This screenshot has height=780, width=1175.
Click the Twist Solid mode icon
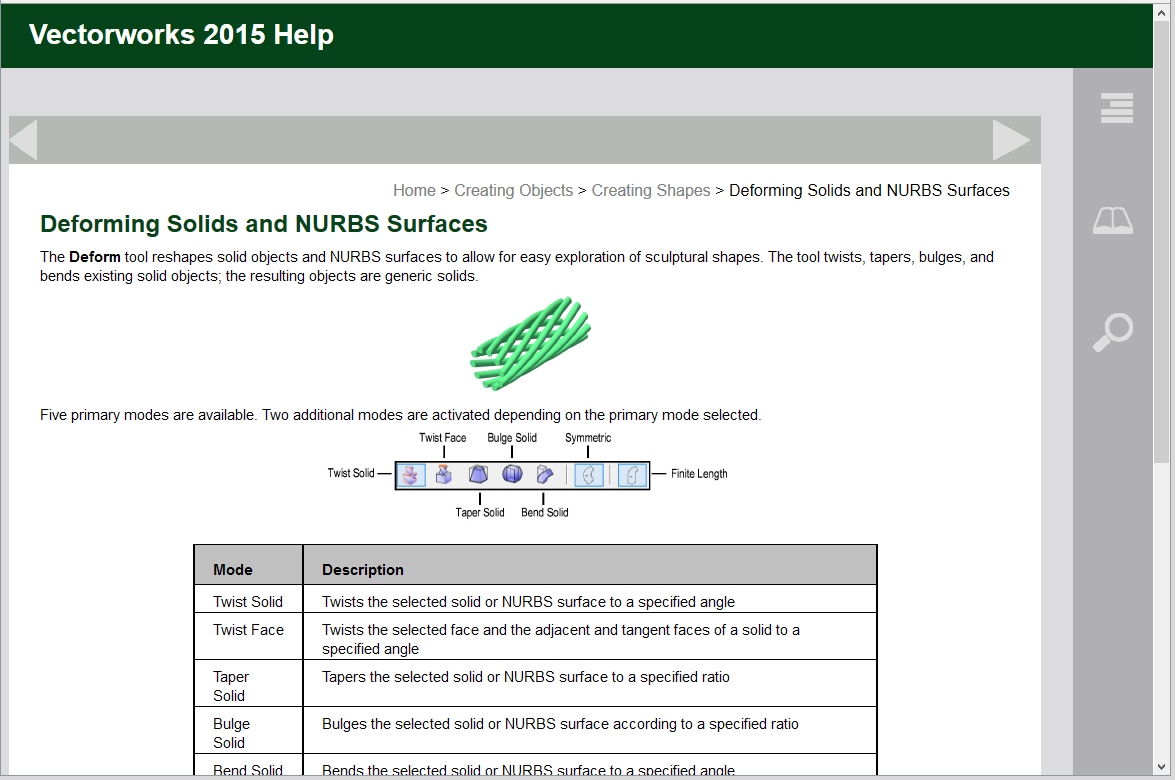click(411, 475)
